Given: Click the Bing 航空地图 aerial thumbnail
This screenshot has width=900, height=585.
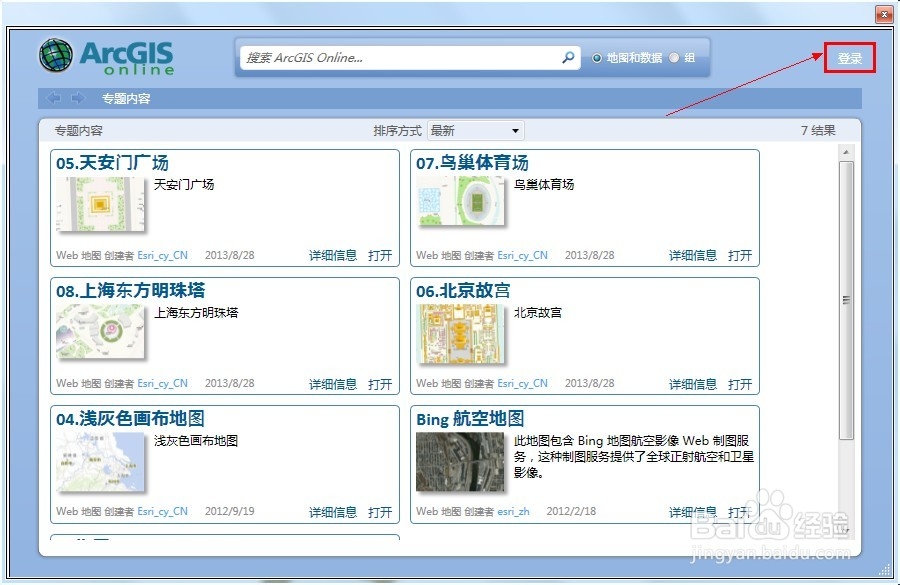Looking at the screenshot, I should click(x=460, y=462).
